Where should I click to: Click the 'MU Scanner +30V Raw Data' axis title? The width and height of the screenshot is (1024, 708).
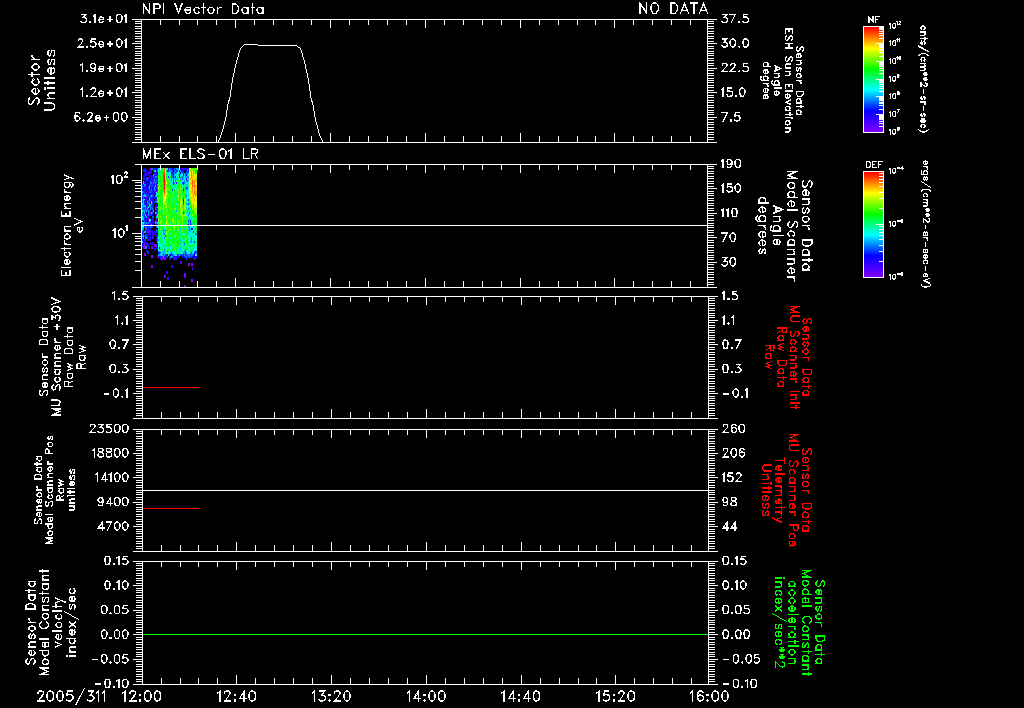tap(63, 357)
